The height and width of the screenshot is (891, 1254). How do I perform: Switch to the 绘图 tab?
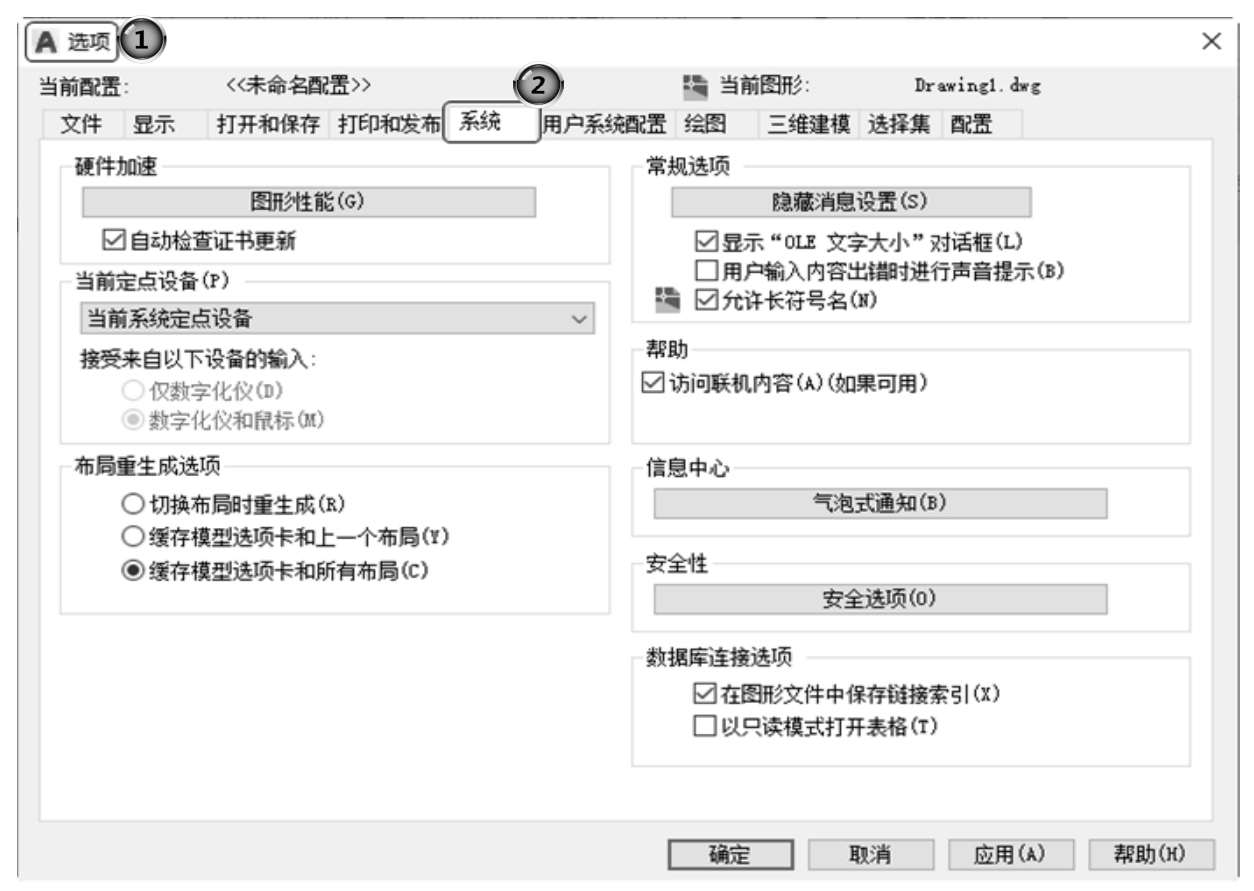(x=706, y=125)
